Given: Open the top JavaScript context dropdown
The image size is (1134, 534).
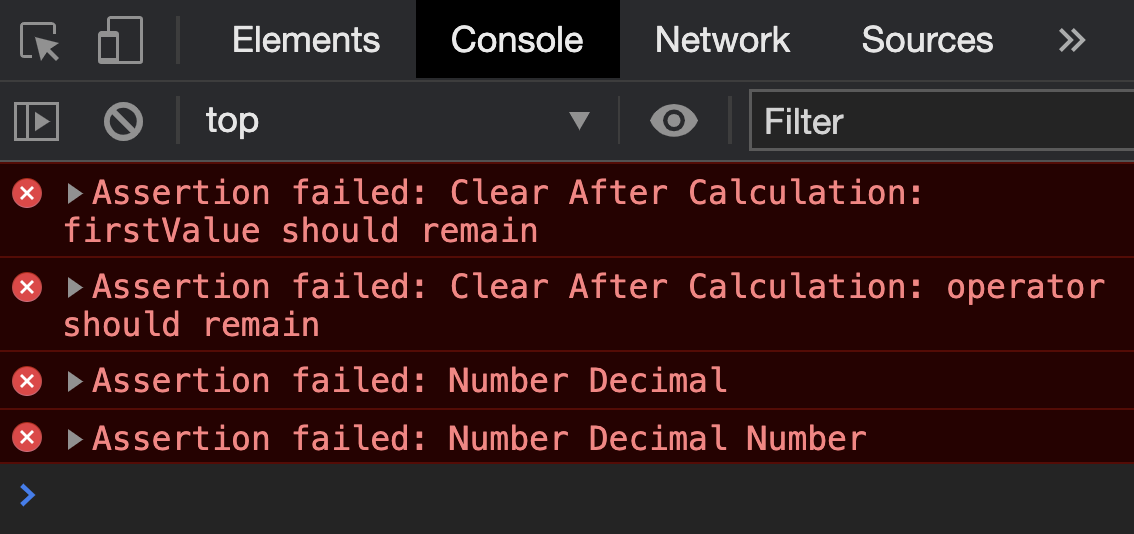Looking at the screenshot, I should click(x=397, y=122).
